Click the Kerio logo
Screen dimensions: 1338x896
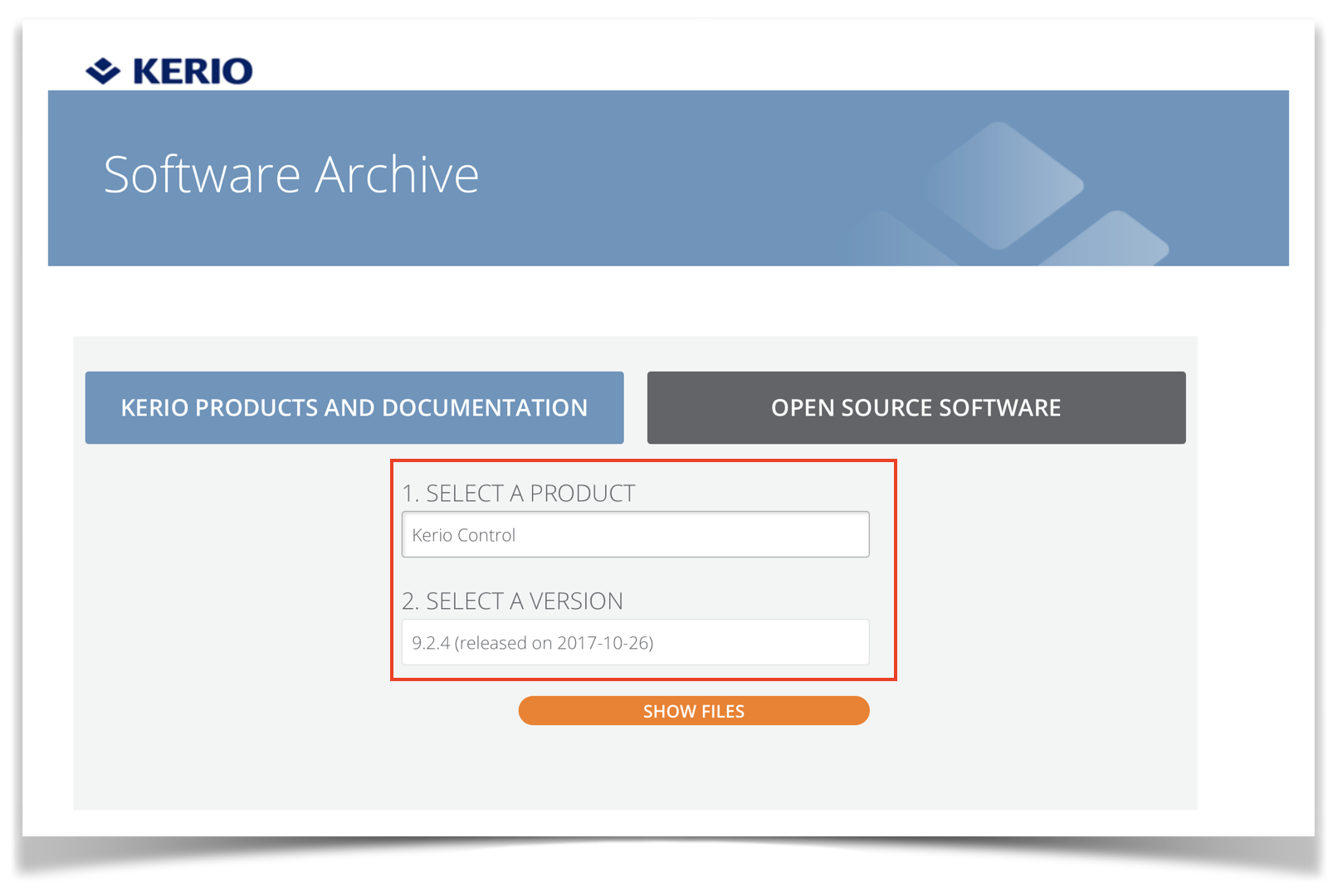169,71
